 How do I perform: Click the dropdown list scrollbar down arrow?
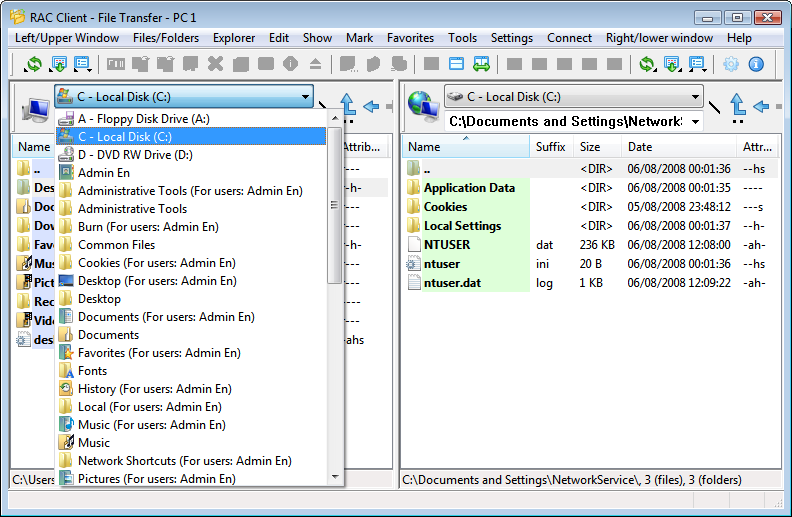click(335, 477)
